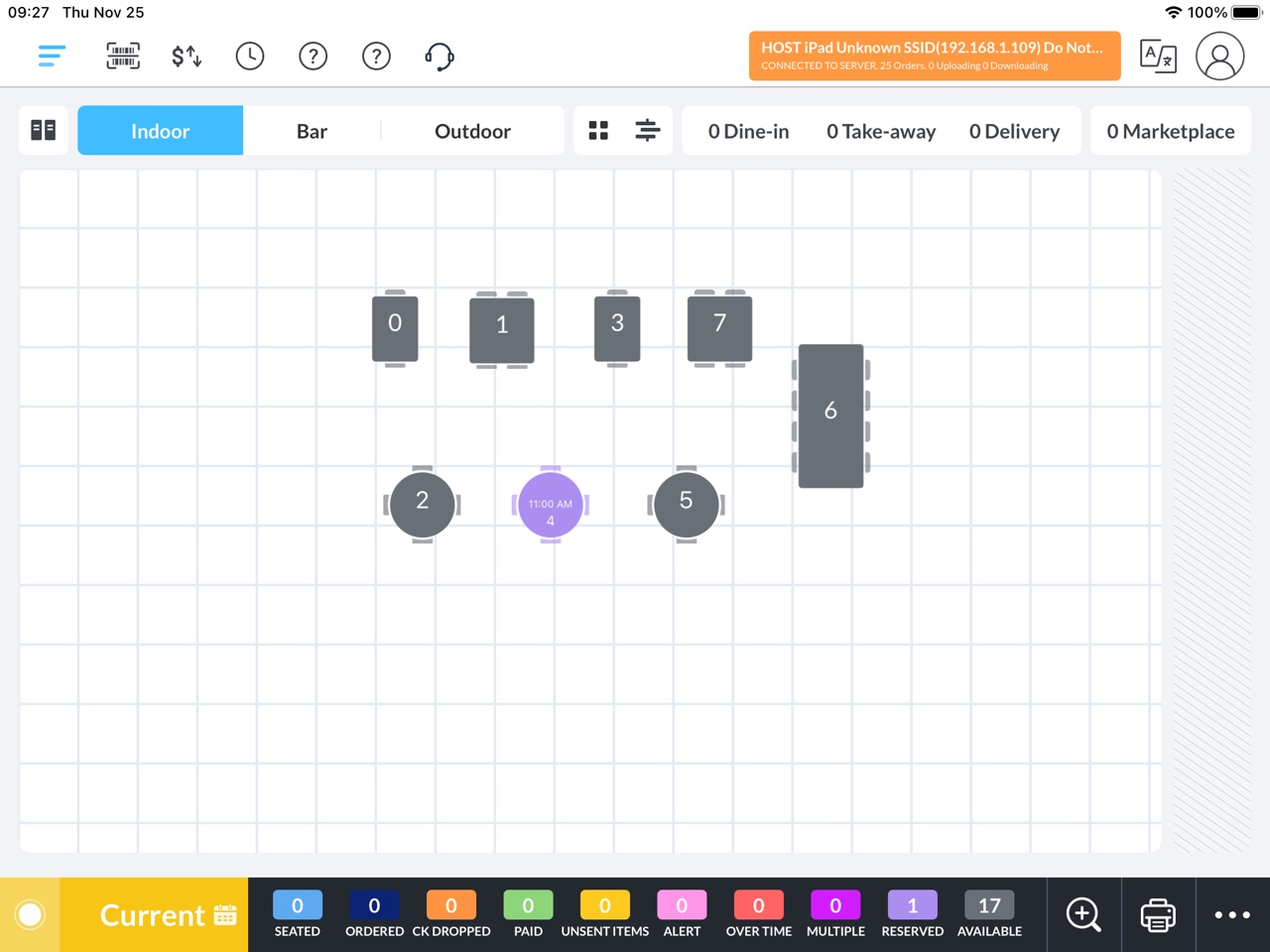Click the 0 Take-away filter
The image size is (1270, 952).
tap(881, 130)
